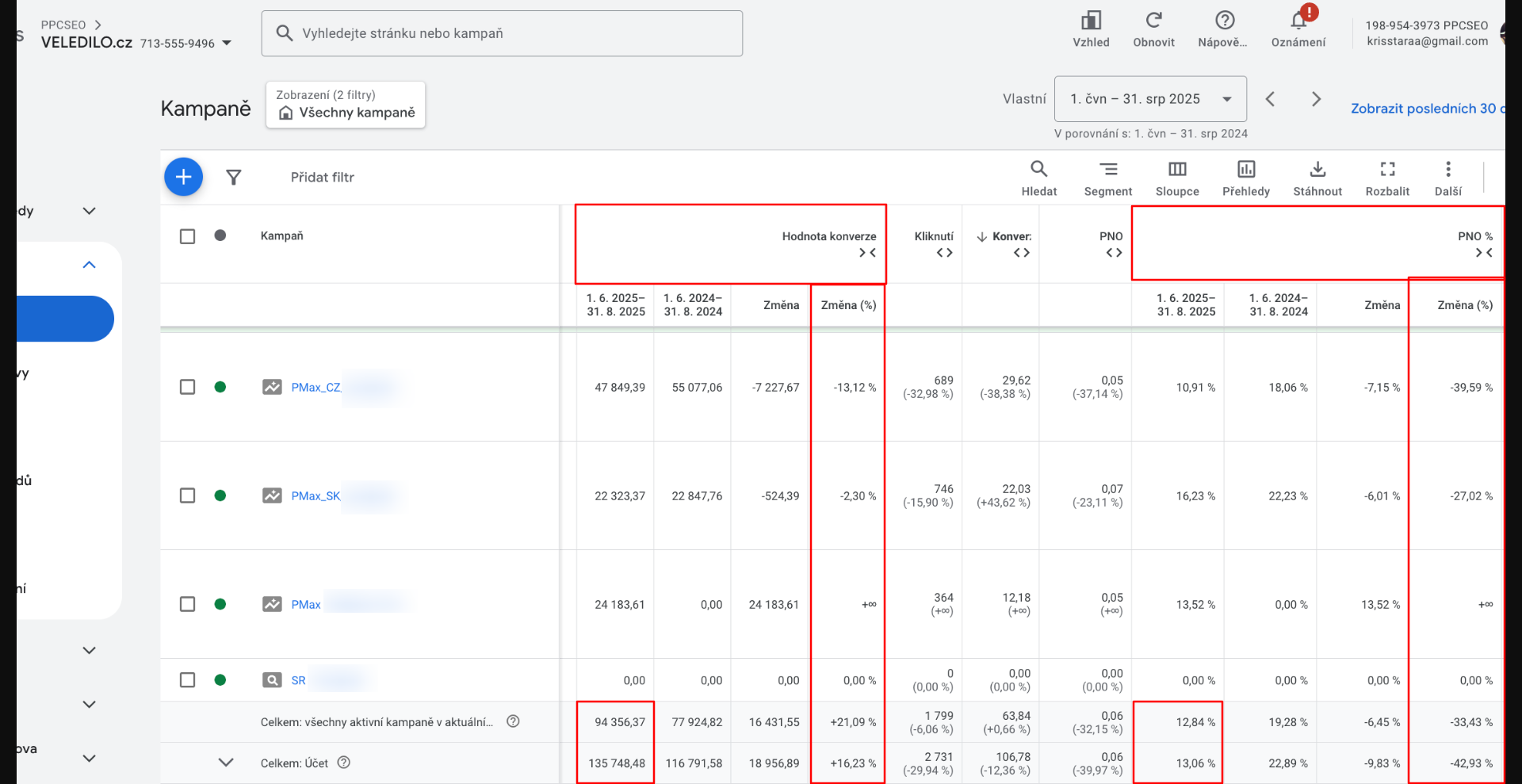Tick the PMax_SK campaign checkbox
The width and height of the screenshot is (1522, 784).
(x=187, y=495)
